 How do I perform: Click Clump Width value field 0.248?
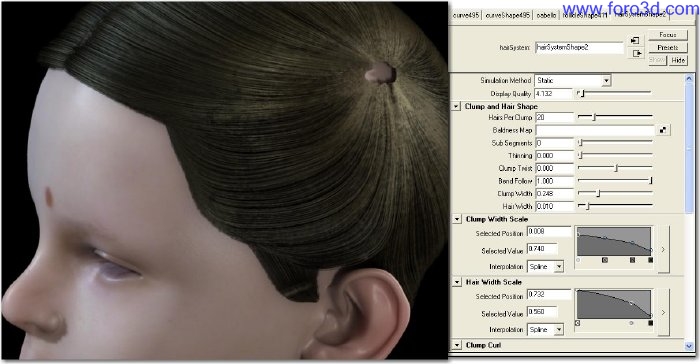554,193
